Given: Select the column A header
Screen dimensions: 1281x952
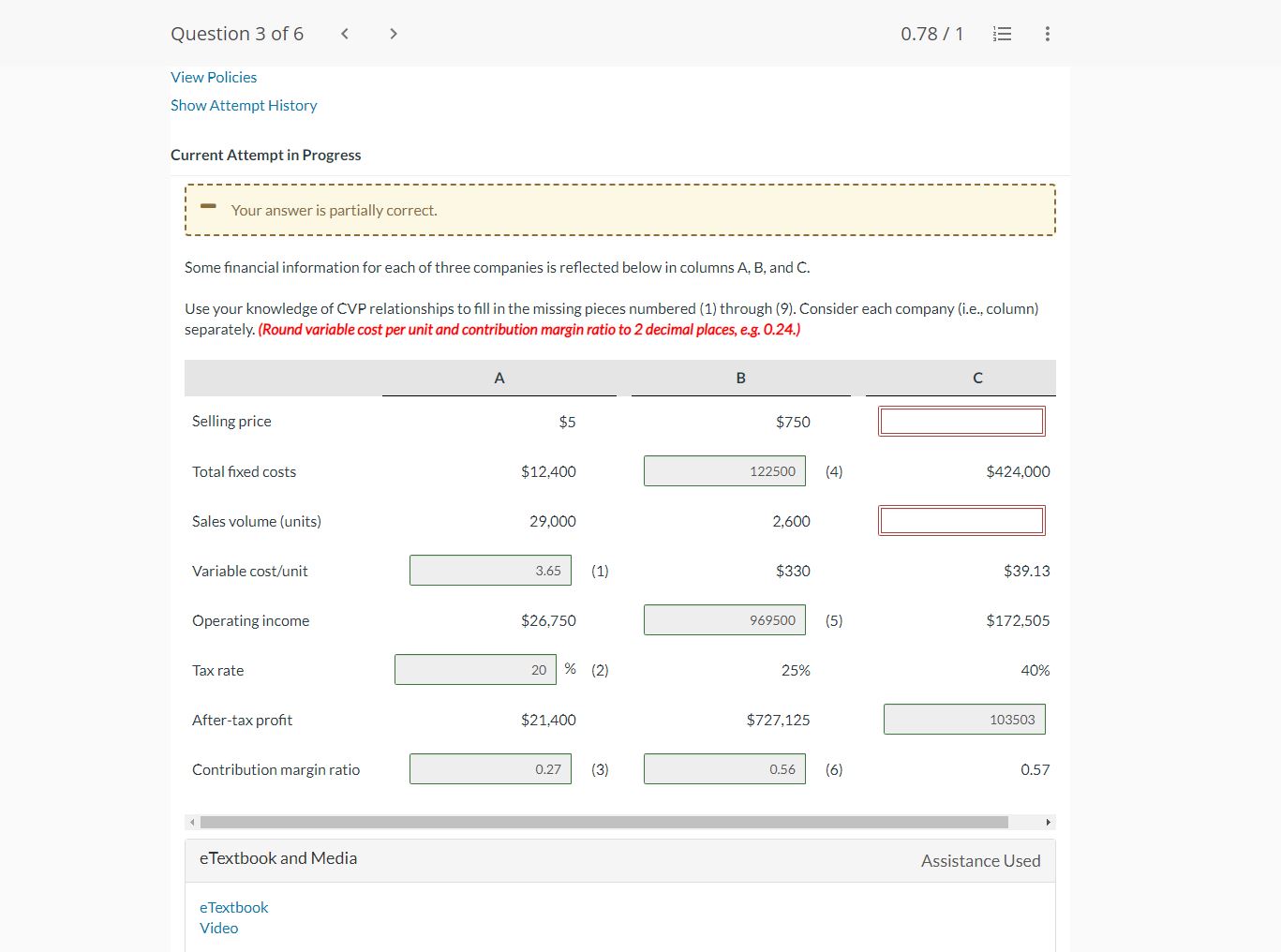Looking at the screenshot, I should (499, 378).
